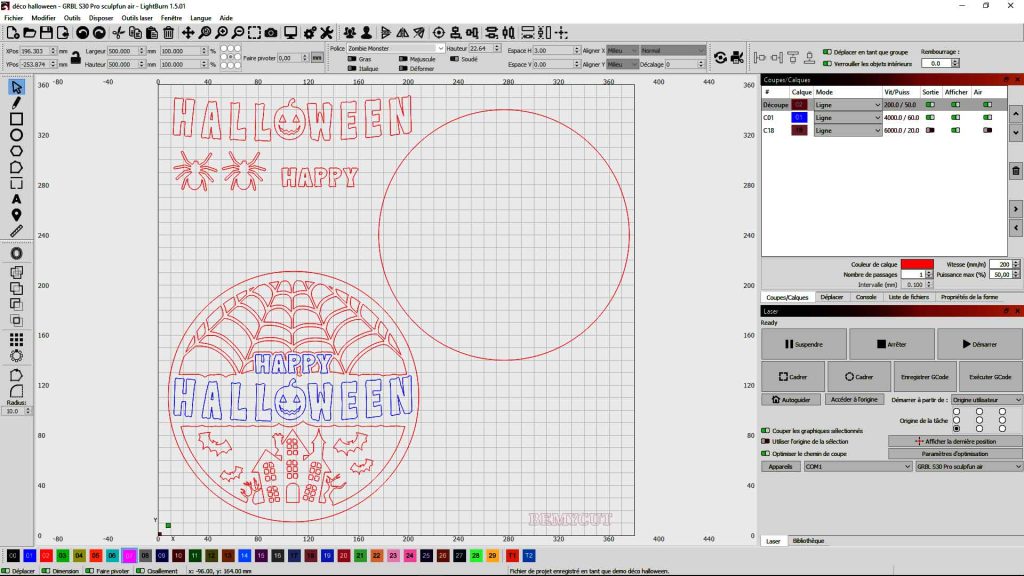
Task: Select the Rectangle drawing tool
Action: [16, 119]
